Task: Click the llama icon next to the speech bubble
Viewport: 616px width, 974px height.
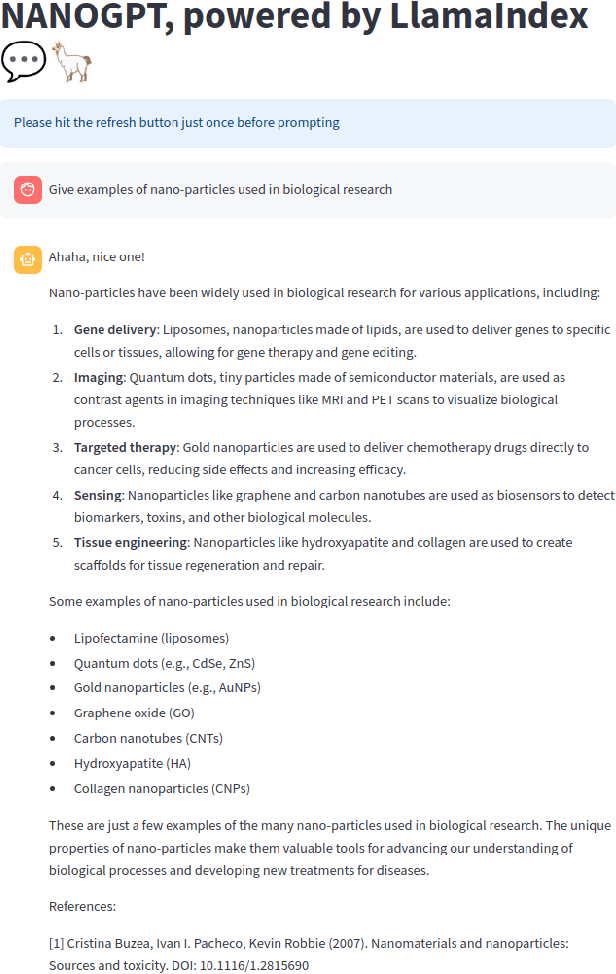Action: pyautogui.click(x=73, y=60)
